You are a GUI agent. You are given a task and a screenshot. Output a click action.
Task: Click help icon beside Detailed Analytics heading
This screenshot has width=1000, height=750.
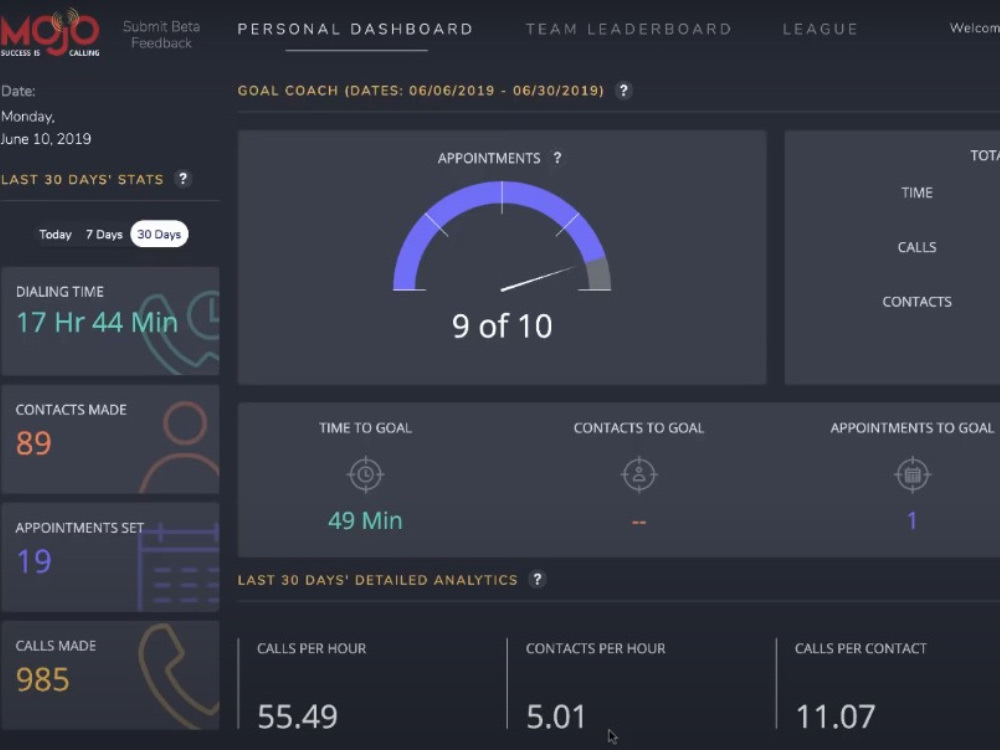click(x=538, y=579)
